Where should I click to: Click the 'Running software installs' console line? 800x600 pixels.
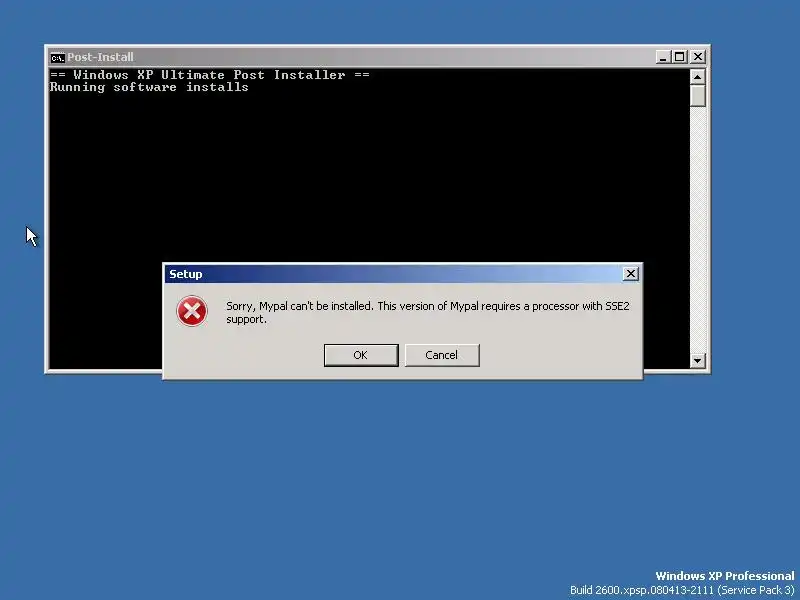pos(149,87)
